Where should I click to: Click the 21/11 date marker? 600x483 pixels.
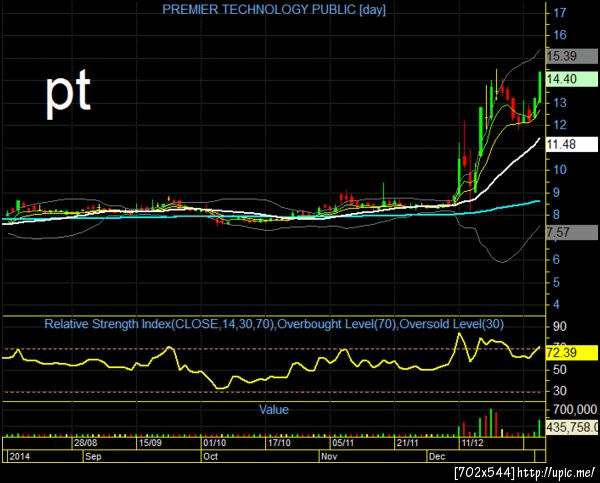(x=408, y=443)
